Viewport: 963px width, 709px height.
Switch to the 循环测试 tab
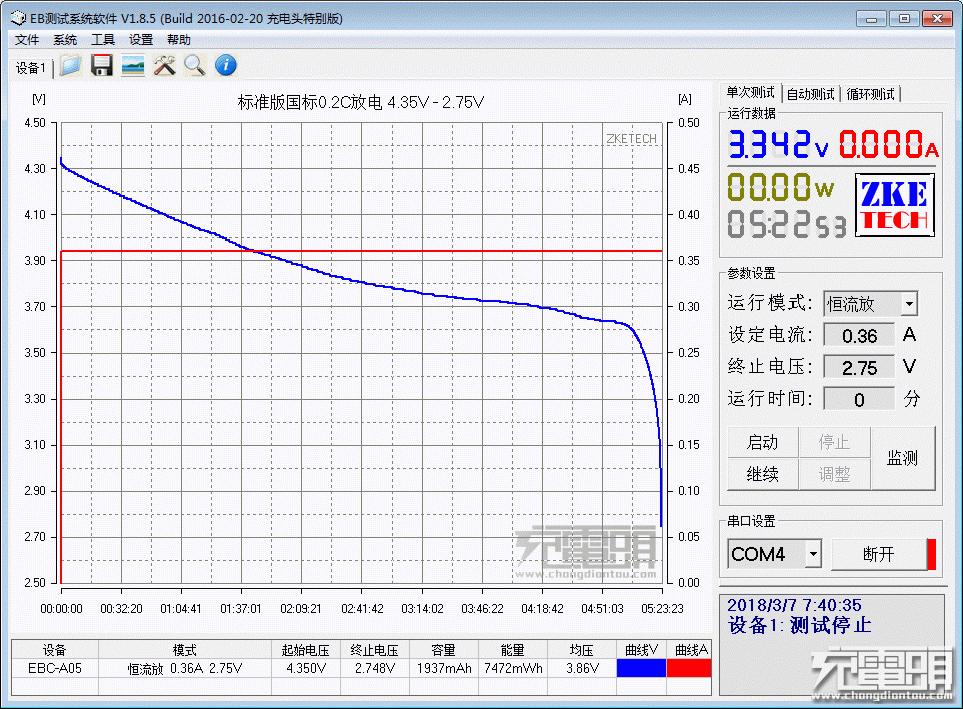coord(870,94)
